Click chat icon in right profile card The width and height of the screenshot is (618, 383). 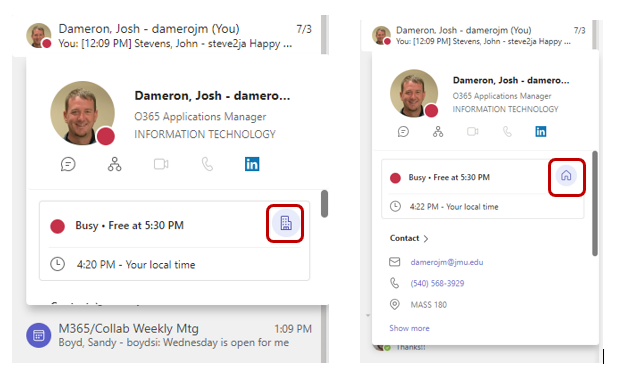[x=403, y=132]
